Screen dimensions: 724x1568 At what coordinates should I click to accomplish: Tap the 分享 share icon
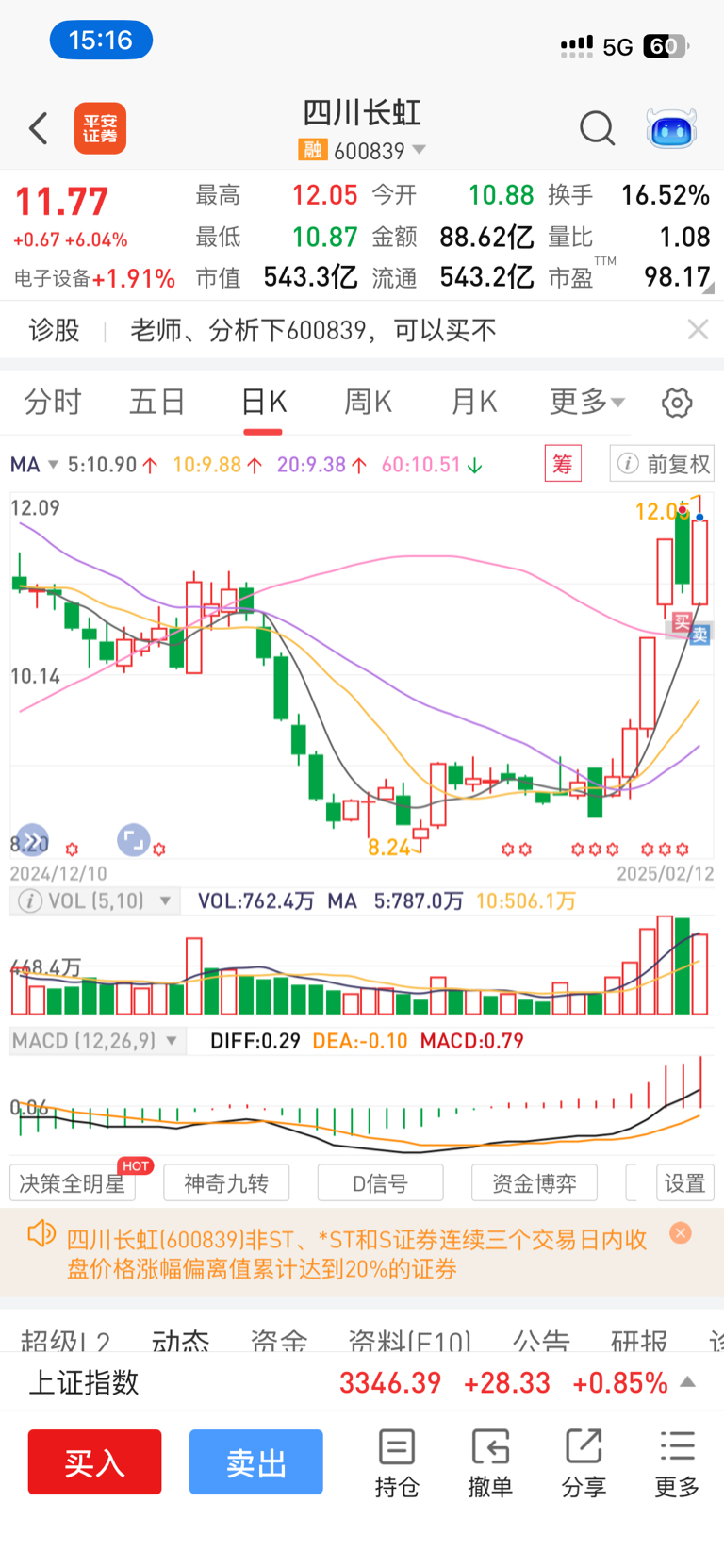pos(584,1463)
